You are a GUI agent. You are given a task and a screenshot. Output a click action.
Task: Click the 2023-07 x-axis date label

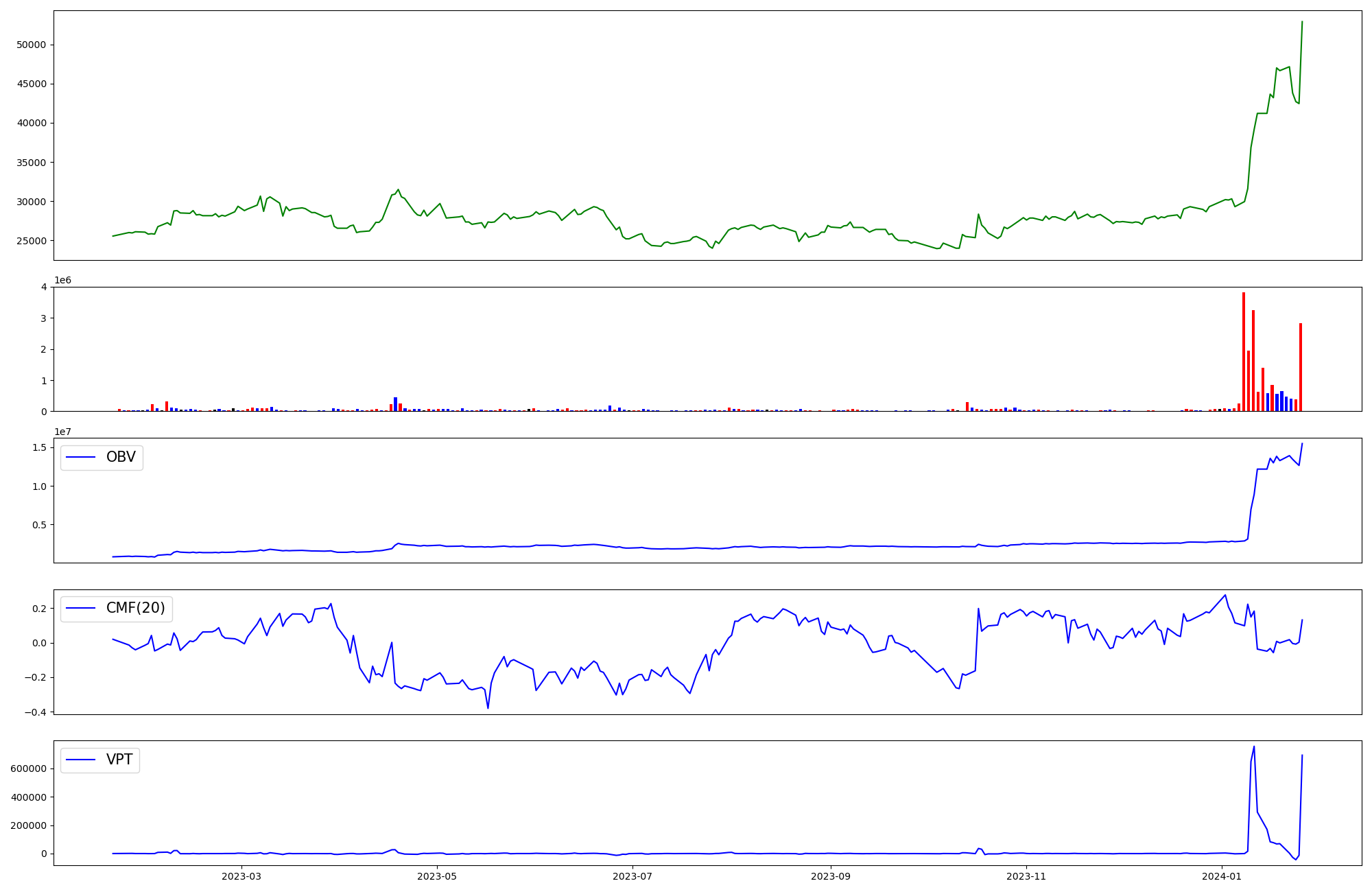point(632,877)
